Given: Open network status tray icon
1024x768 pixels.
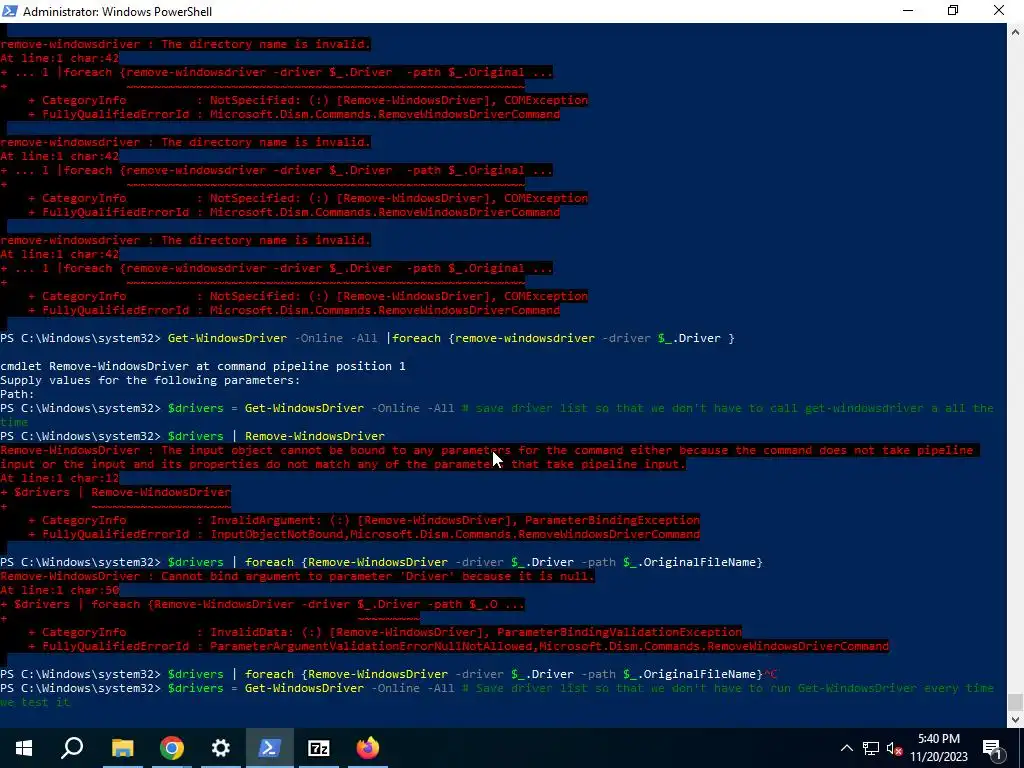Looking at the screenshot, I should coord(871,748).
